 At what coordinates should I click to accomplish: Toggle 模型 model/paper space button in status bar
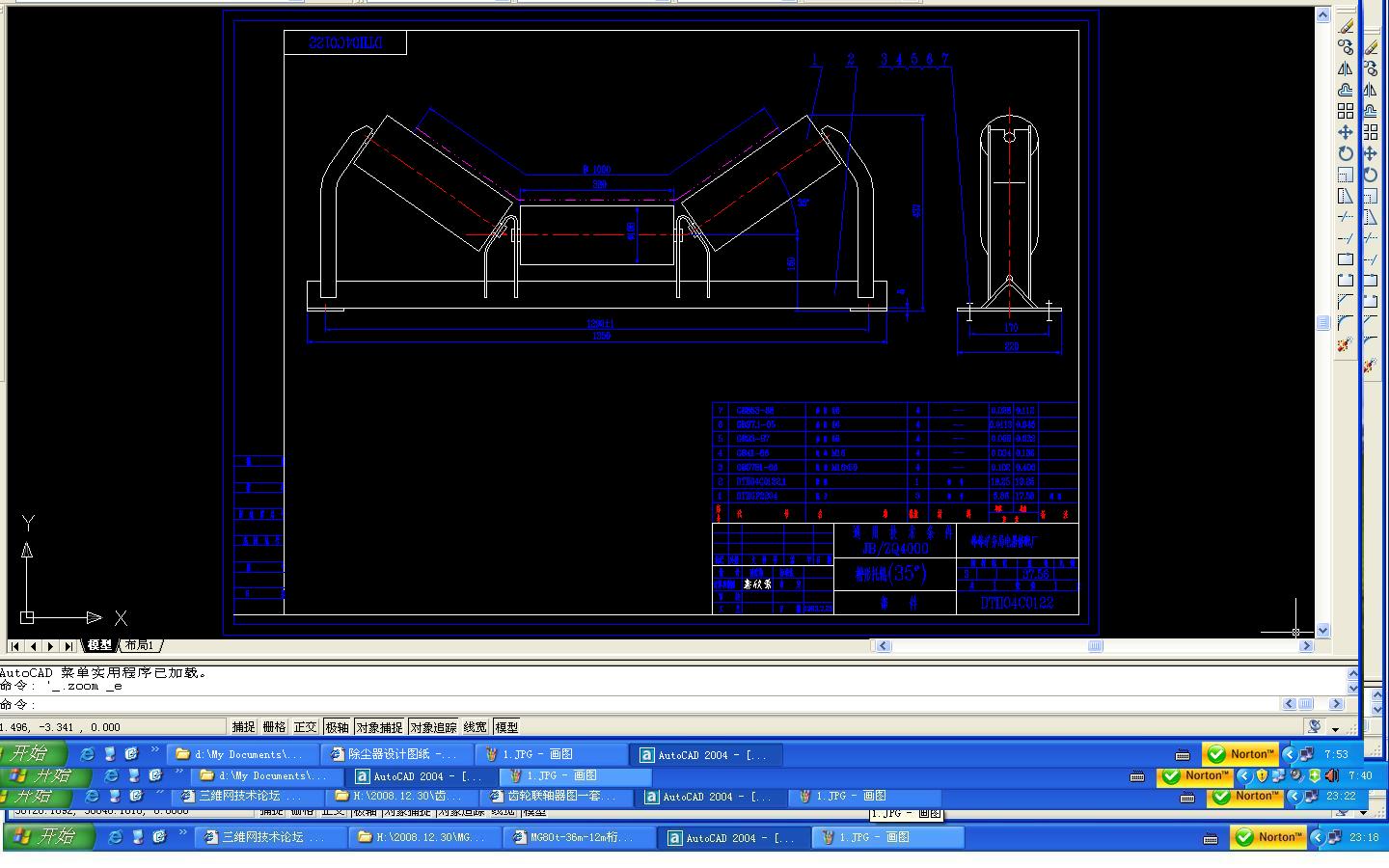[506, 727]
